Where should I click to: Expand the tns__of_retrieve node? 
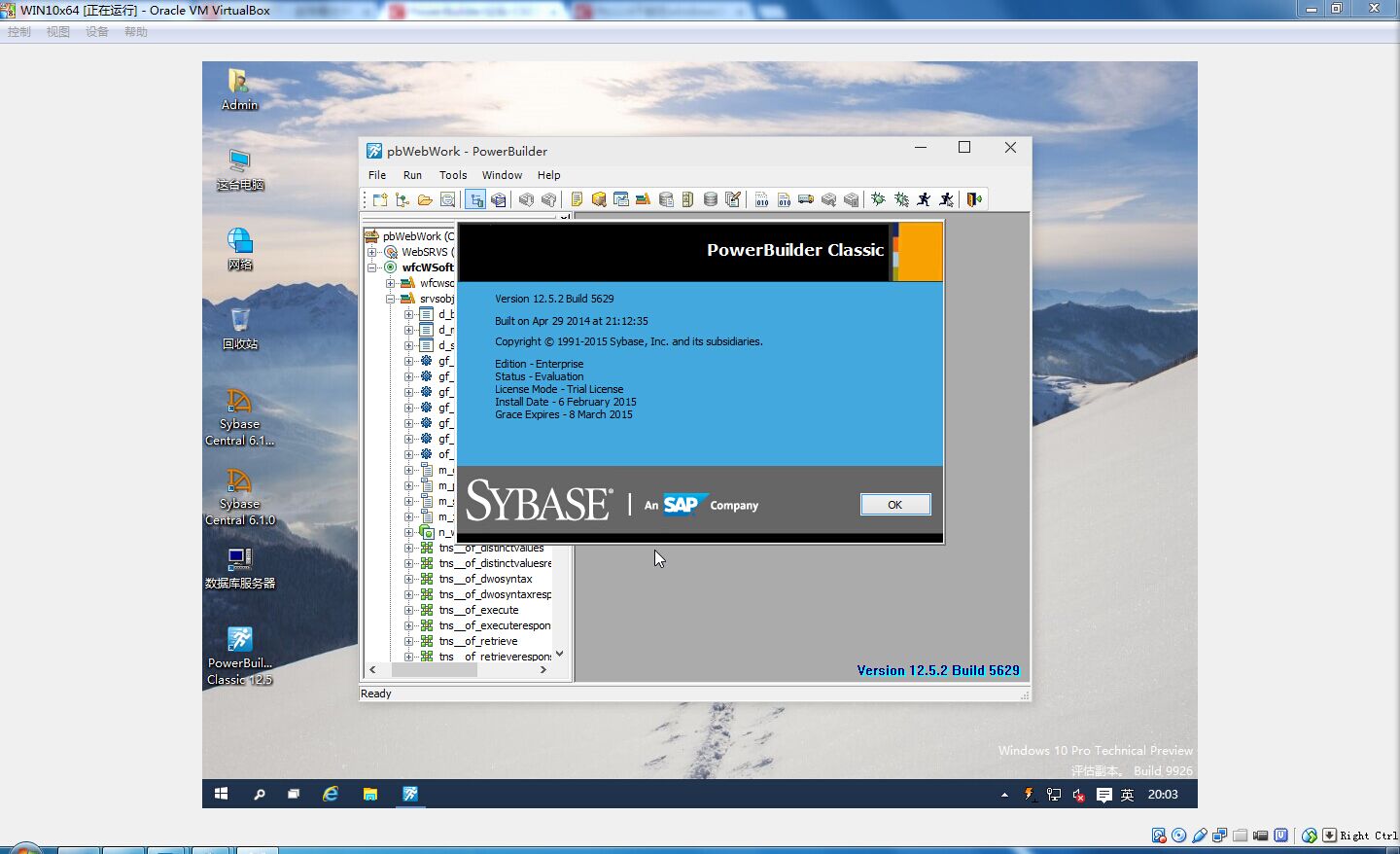tap(409, 641)
